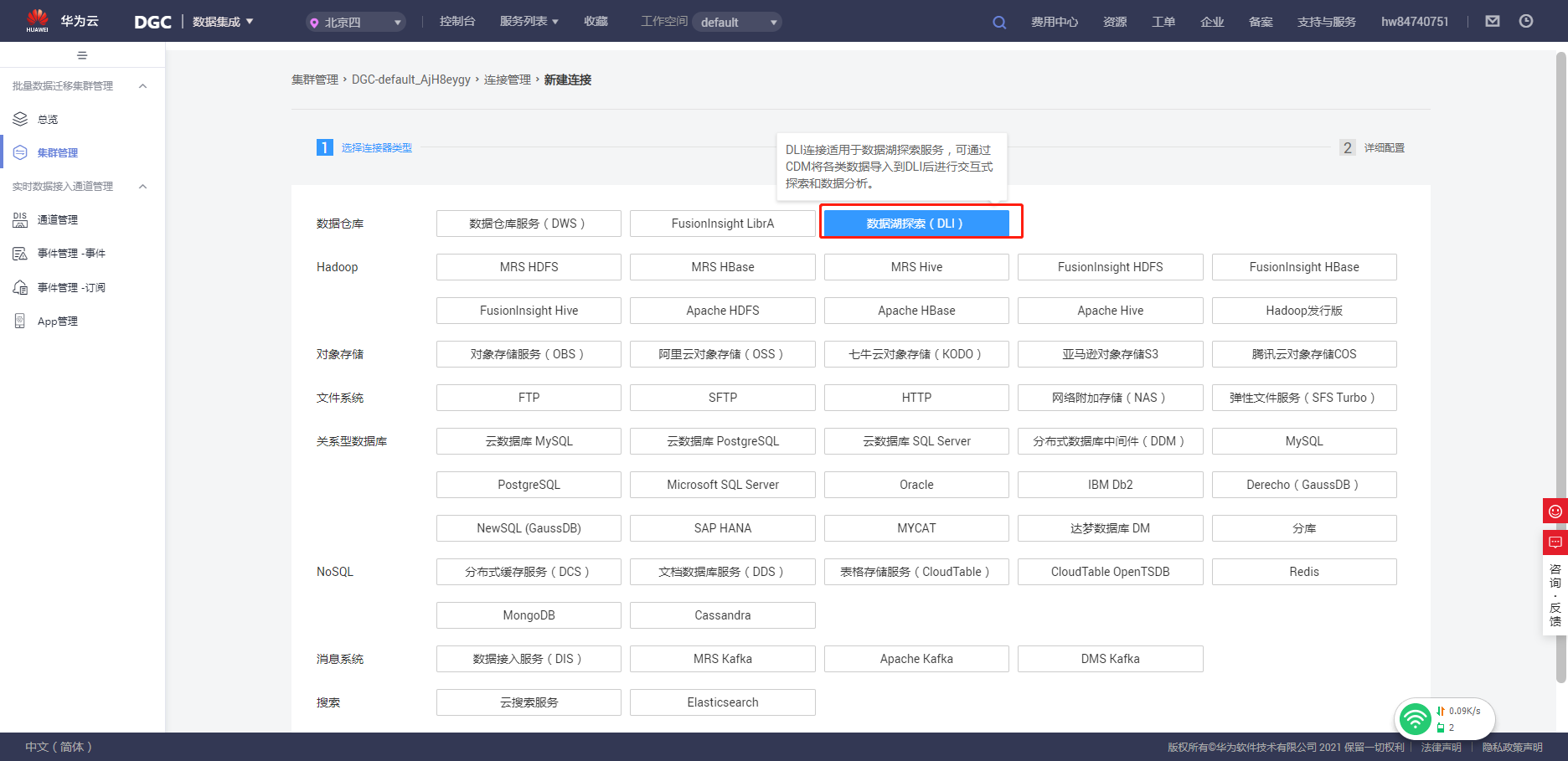This screenshot has width=1568, height=761.
Task: Open the 隐私政策声明 footer link
Action: click(x=1513, y=747)
